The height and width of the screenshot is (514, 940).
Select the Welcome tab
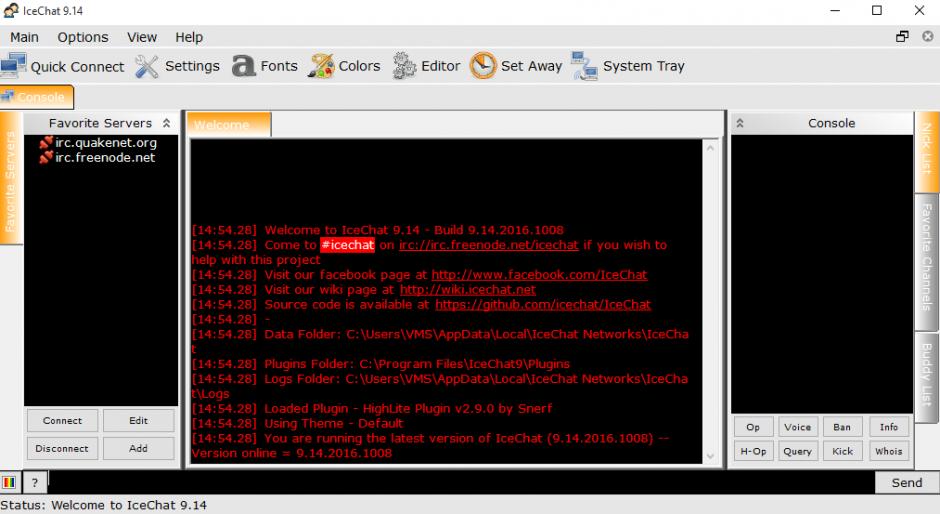[229, 125]
